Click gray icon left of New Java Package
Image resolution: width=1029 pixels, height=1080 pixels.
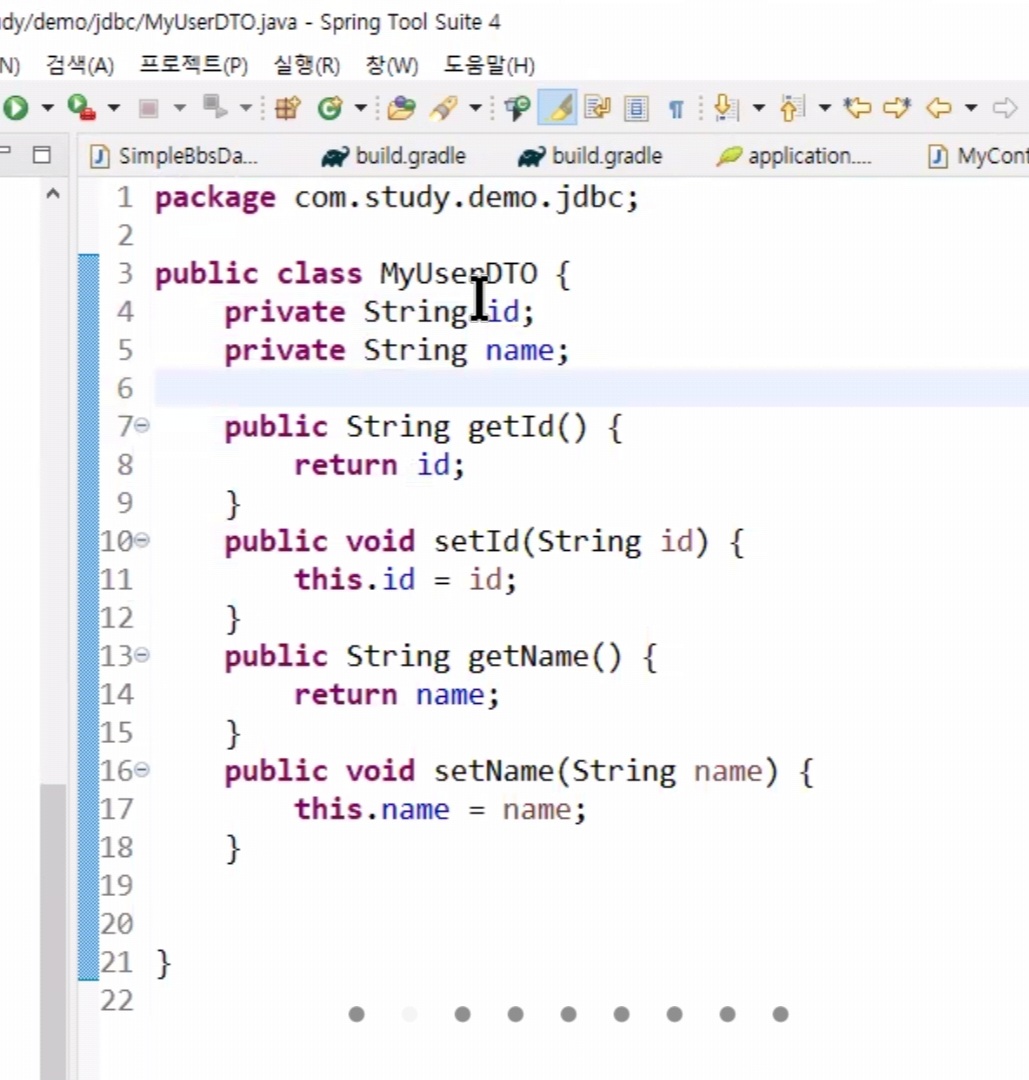[214, 107]
